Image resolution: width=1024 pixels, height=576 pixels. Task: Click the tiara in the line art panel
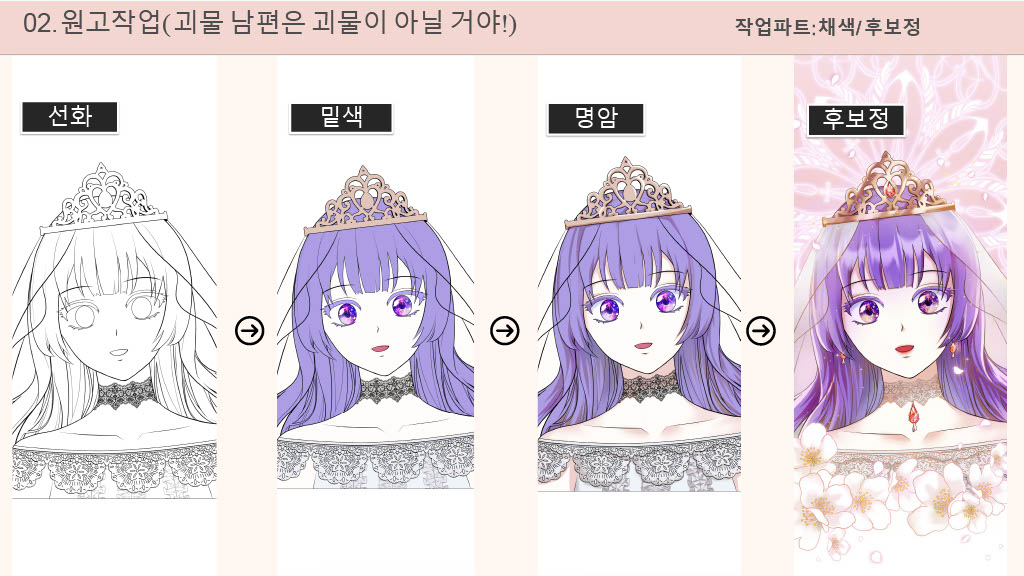[103, 199]
